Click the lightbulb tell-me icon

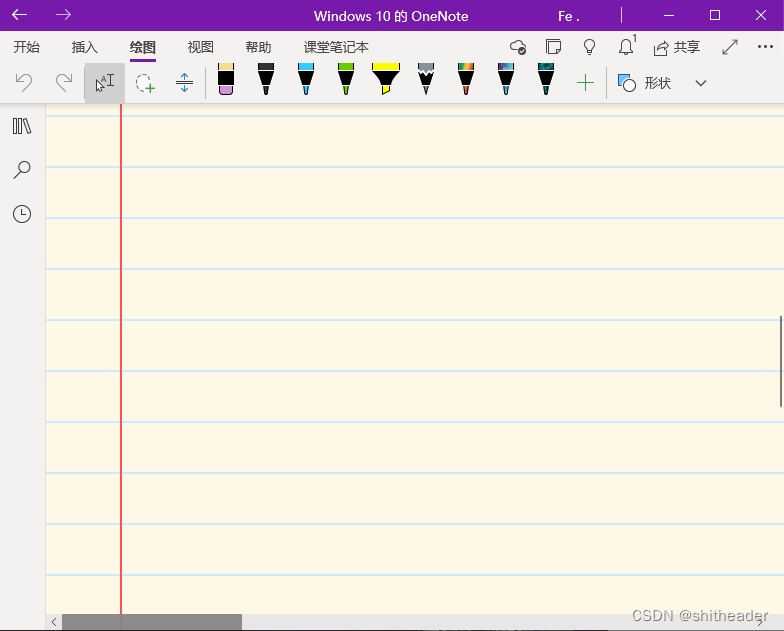click(590, 47)
